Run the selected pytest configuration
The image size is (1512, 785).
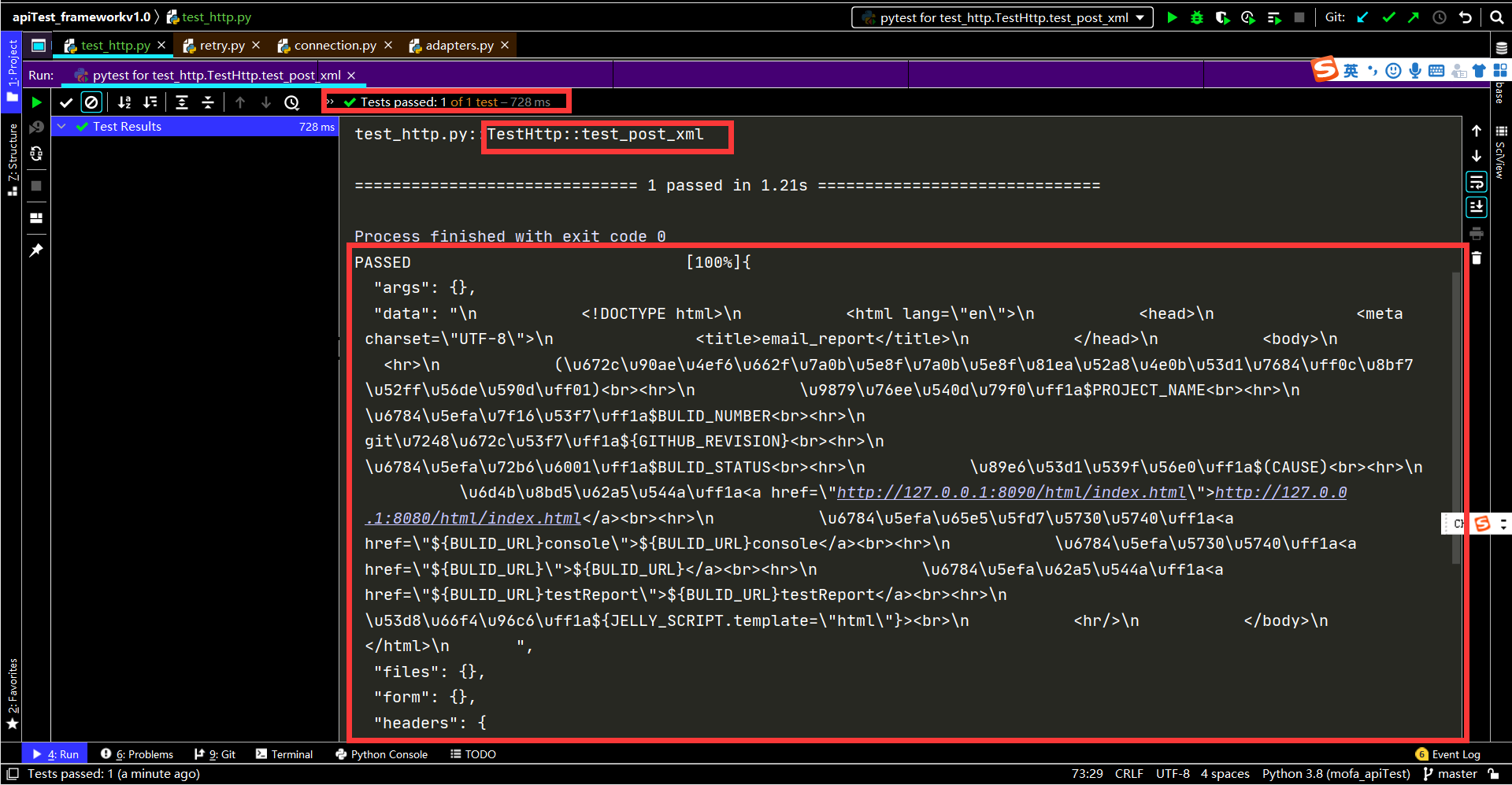coord(1172,17)
